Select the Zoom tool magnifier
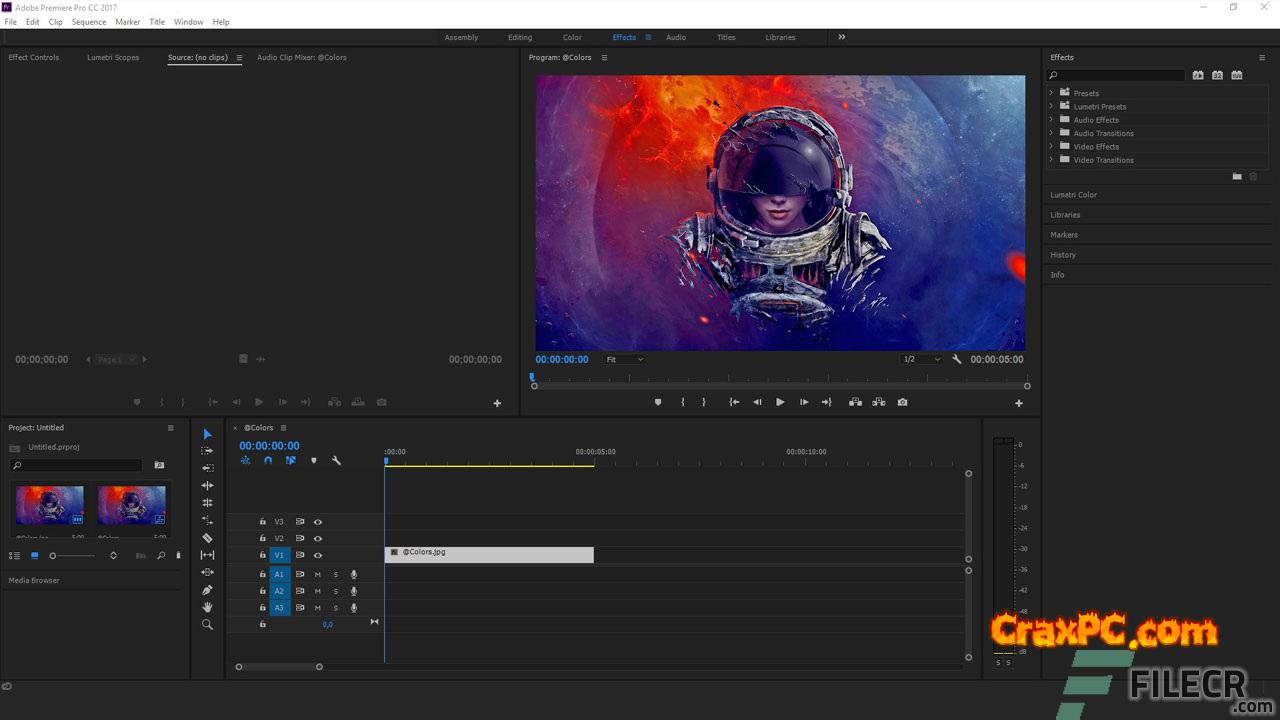This screenshot has height=720, width=1280. point(207,625)
